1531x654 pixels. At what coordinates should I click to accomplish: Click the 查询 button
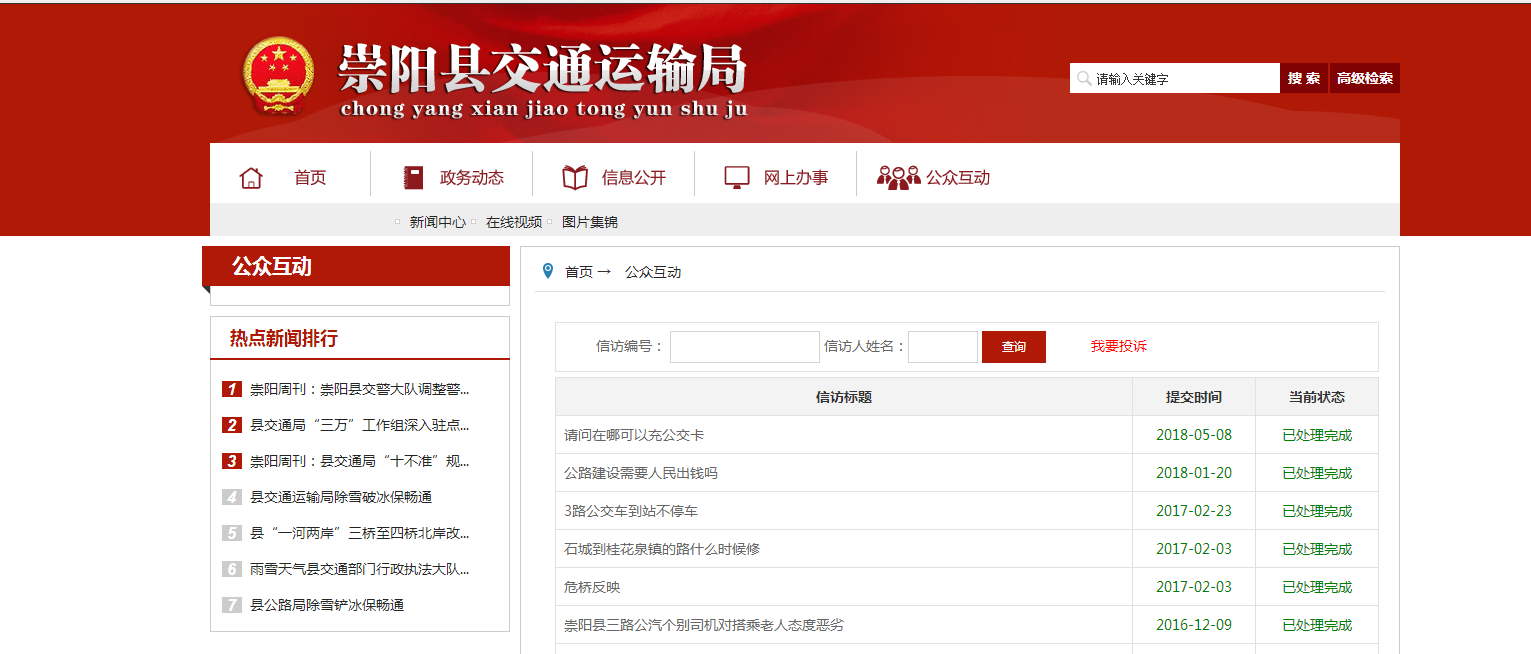coord(1014,347)
